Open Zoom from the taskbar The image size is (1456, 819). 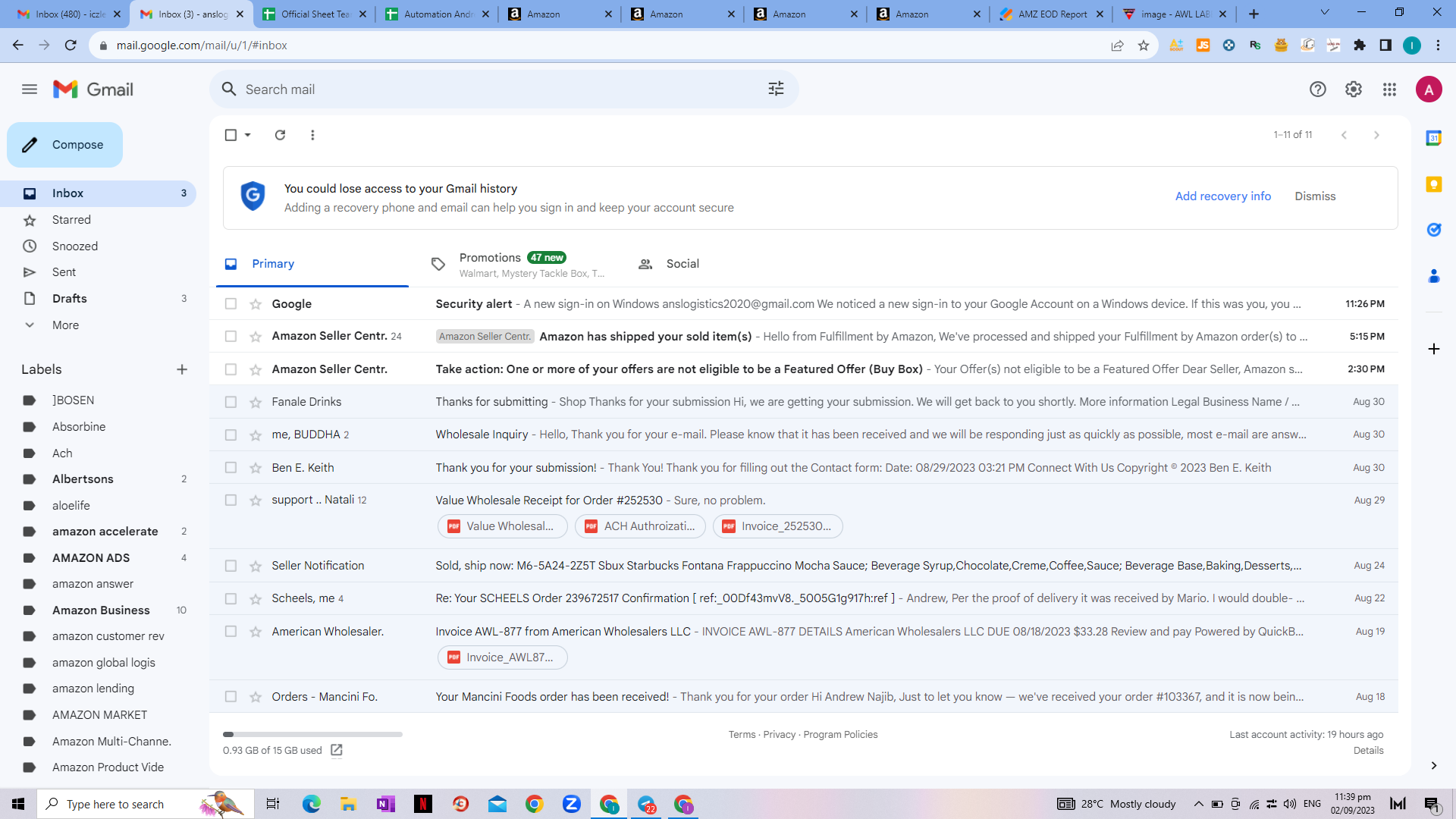pos(572,804)
